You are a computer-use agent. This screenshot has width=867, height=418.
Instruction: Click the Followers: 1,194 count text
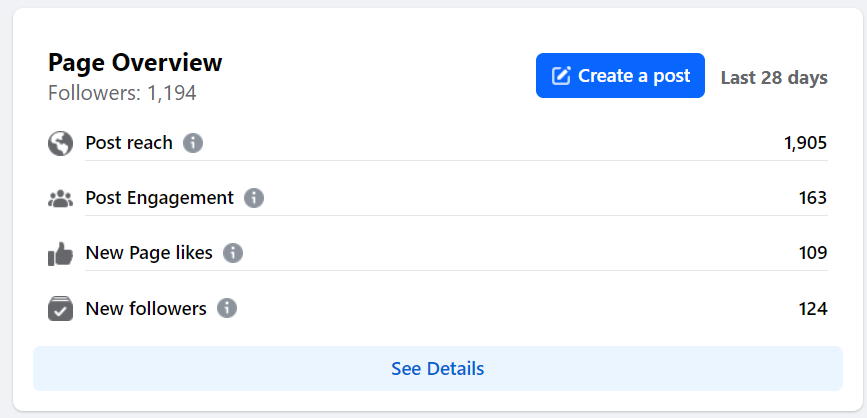pyautogui.click(x=122, y=94)
